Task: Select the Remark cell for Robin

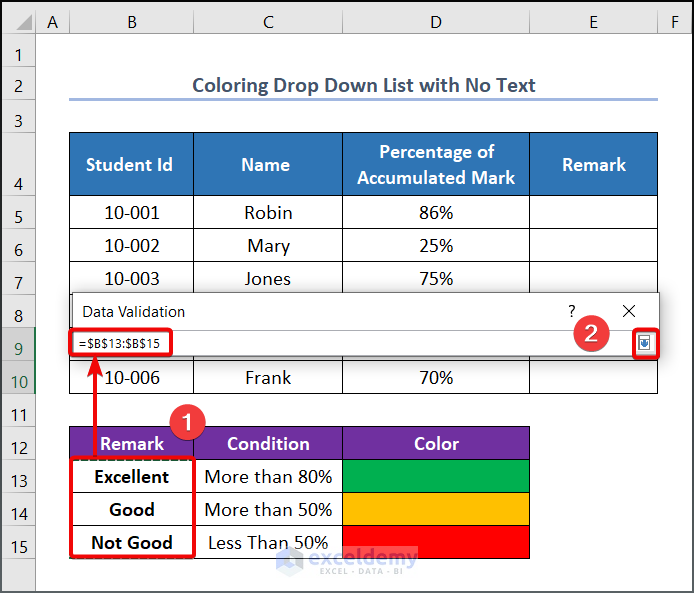Action: [x=593, y=212]
